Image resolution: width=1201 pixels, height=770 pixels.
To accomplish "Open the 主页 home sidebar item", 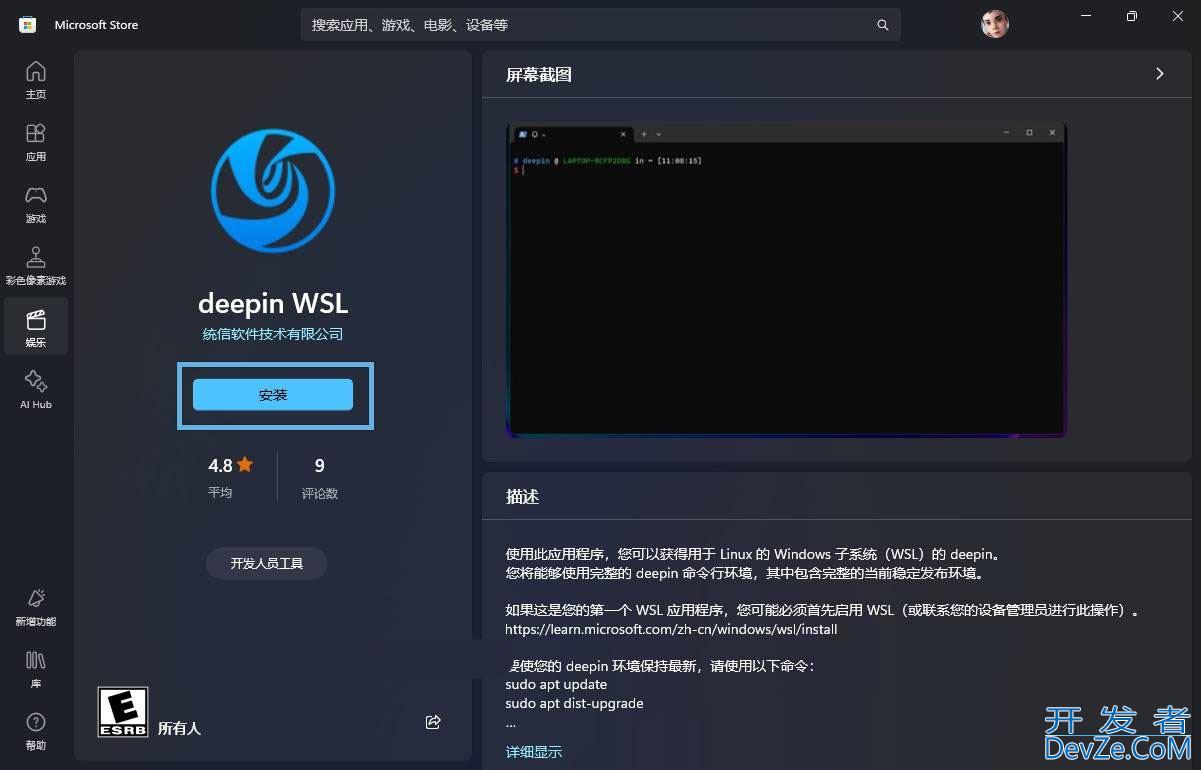I will (x=36, y=80).
